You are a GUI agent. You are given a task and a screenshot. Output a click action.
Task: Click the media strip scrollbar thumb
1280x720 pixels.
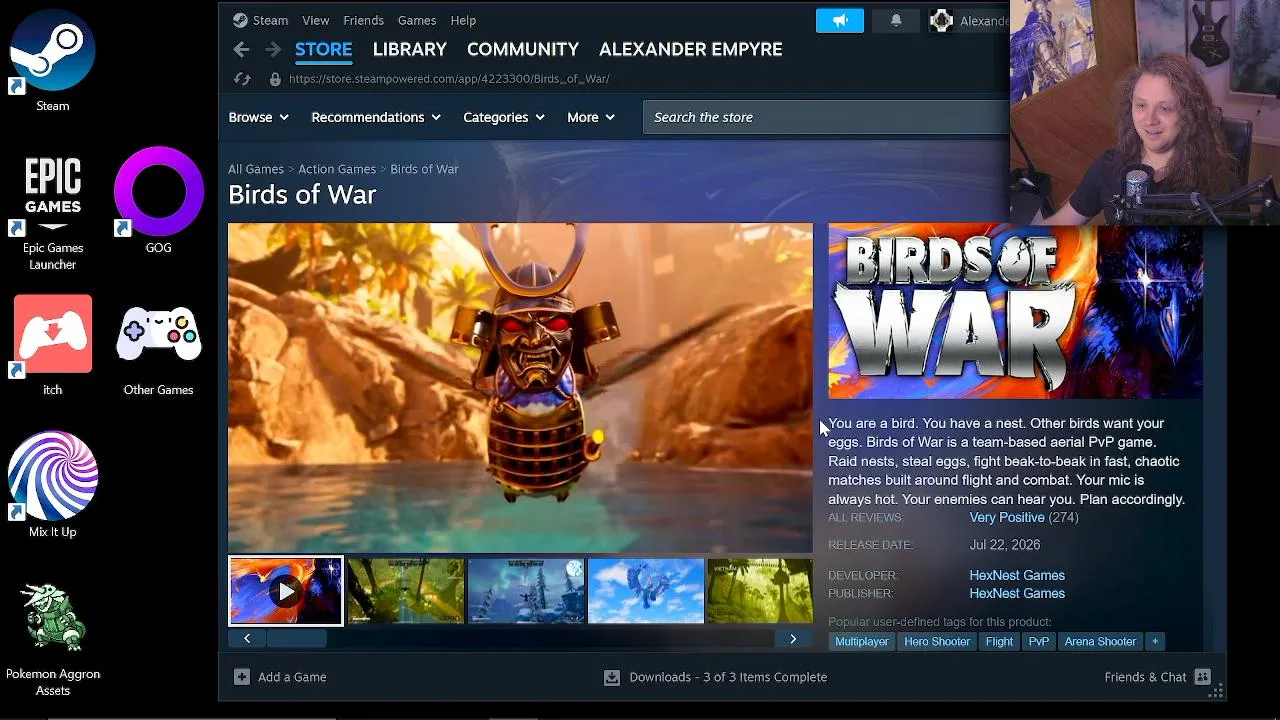click(x=297, y=639)
